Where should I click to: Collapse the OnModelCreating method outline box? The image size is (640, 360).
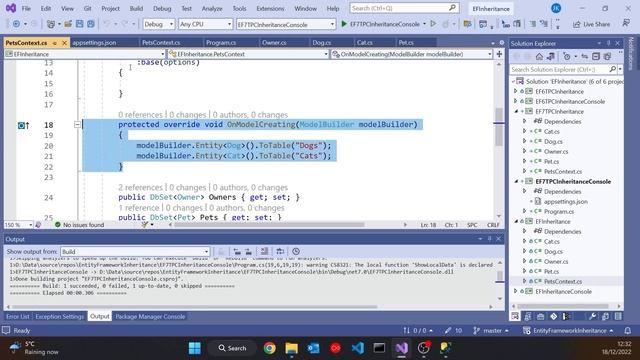tap(77, 124)
